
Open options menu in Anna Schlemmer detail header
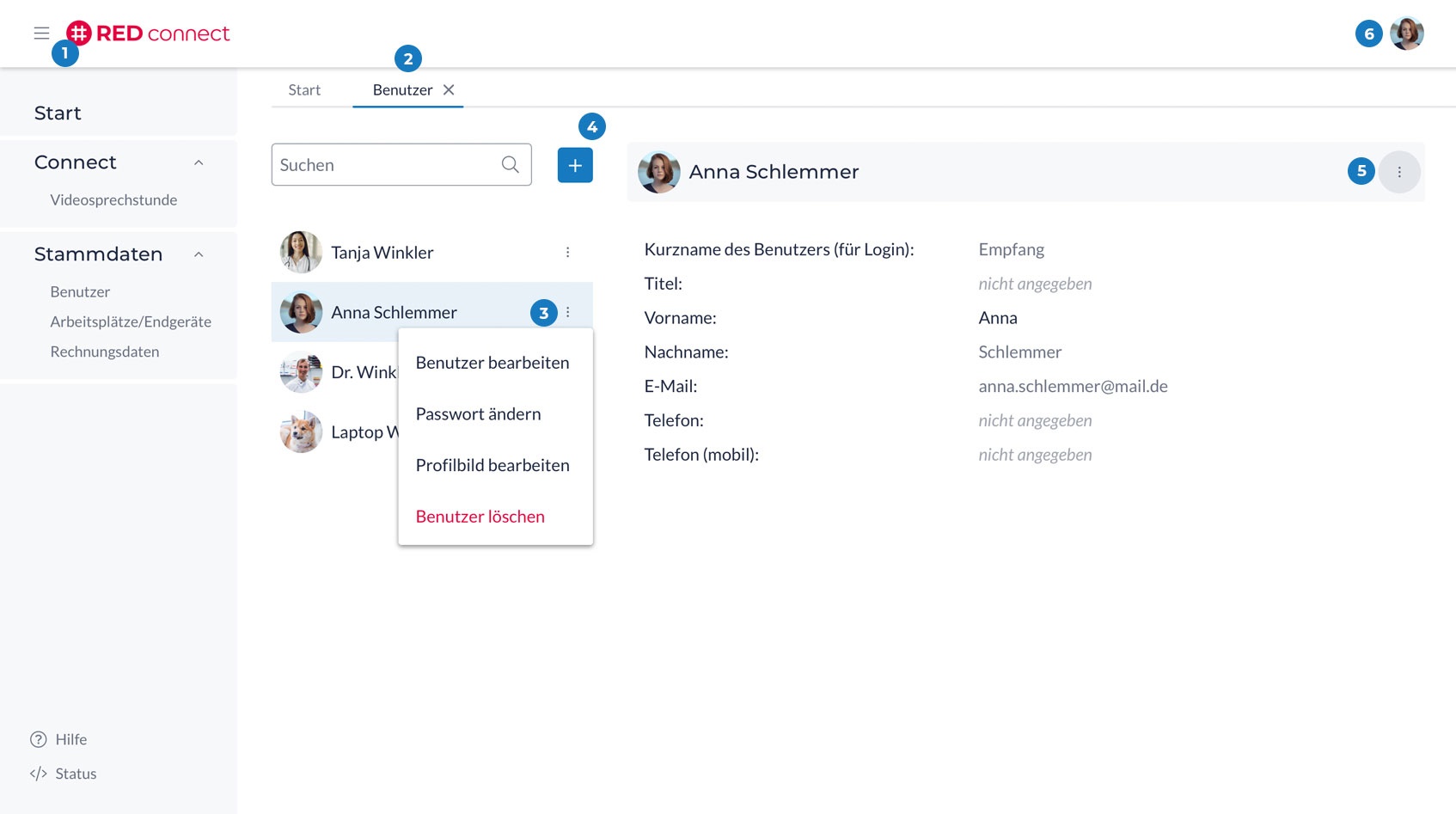coord(1399,172)
